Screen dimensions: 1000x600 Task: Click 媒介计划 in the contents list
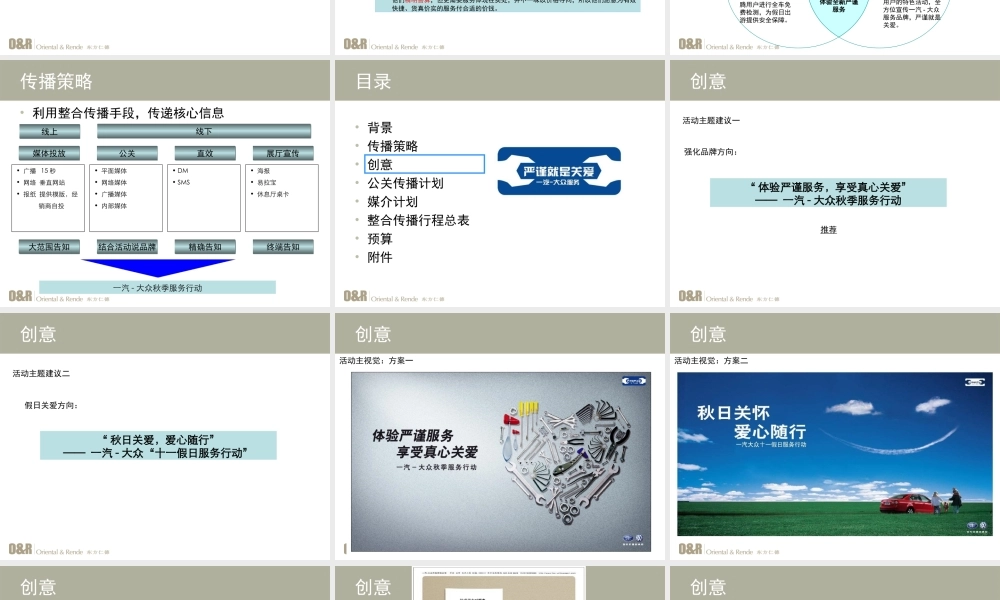click(x=392, y=201)
